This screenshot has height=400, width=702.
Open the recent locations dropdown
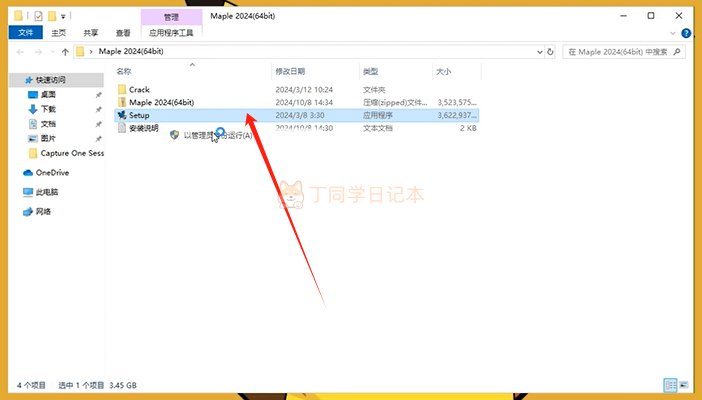click(53, 52)
